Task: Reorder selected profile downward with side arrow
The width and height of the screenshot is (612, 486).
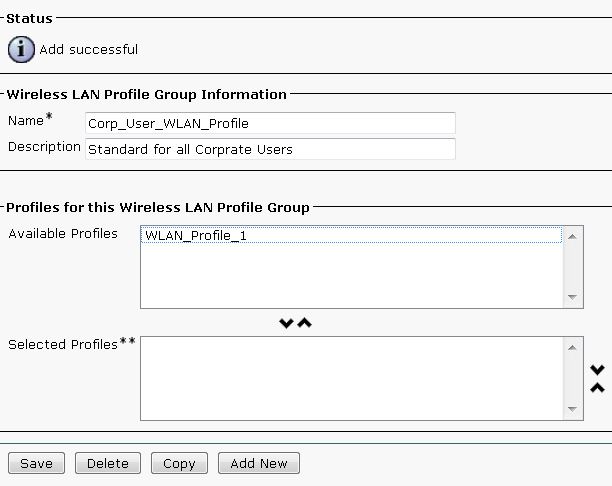Action: coord(597,370)
